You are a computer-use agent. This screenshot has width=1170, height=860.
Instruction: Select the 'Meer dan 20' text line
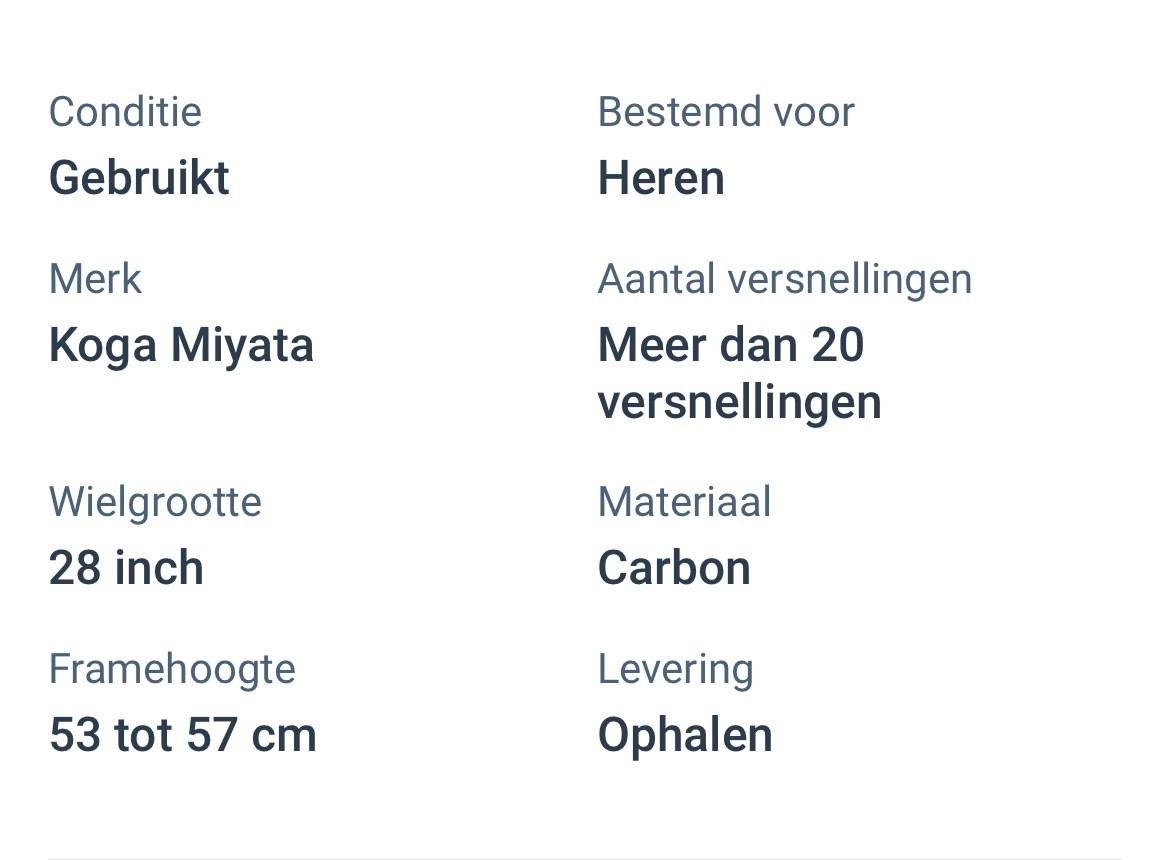pyautogui.click(x=731, y=346)
